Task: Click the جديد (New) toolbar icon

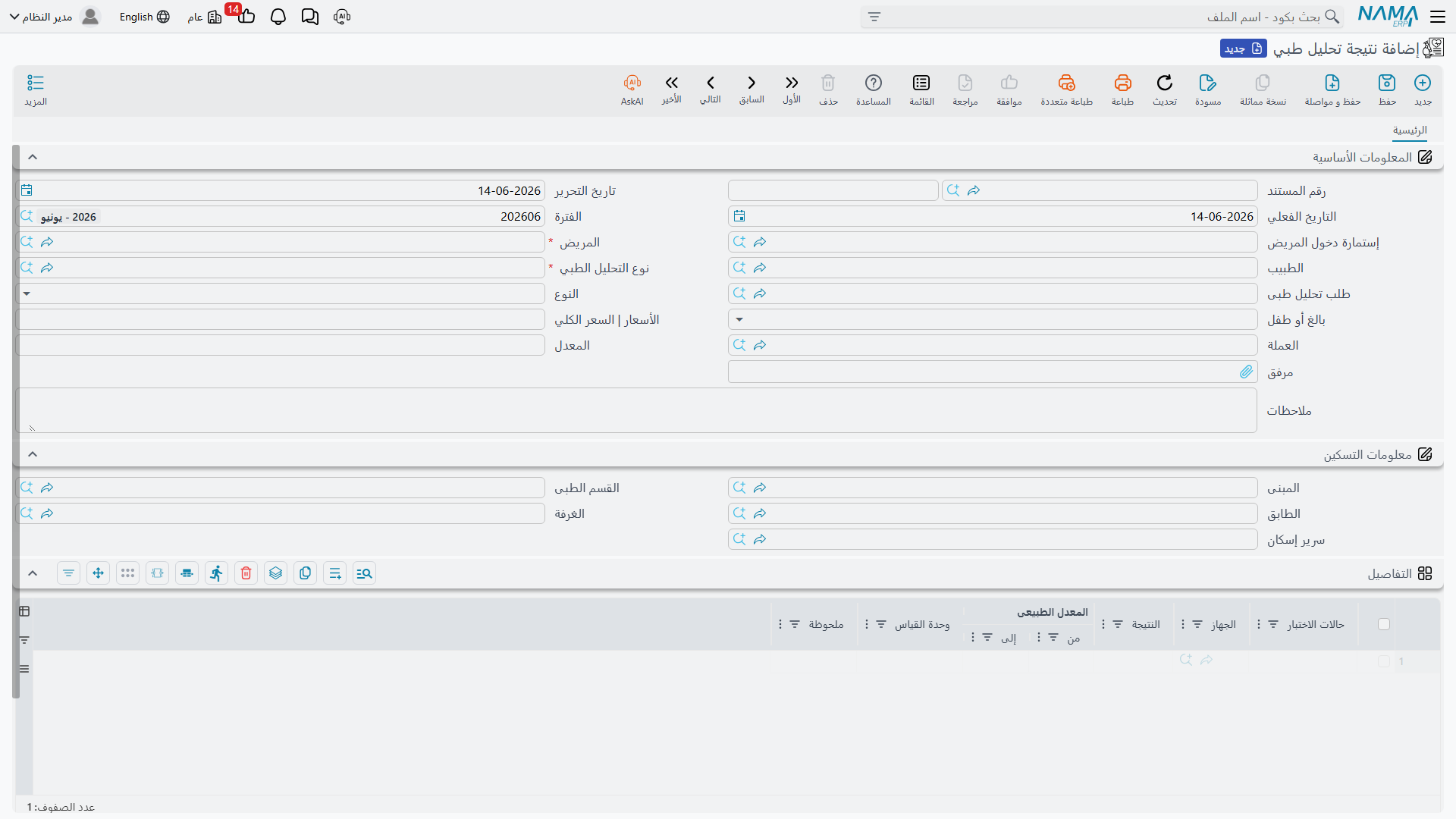Action: (x=1423, y=89)
